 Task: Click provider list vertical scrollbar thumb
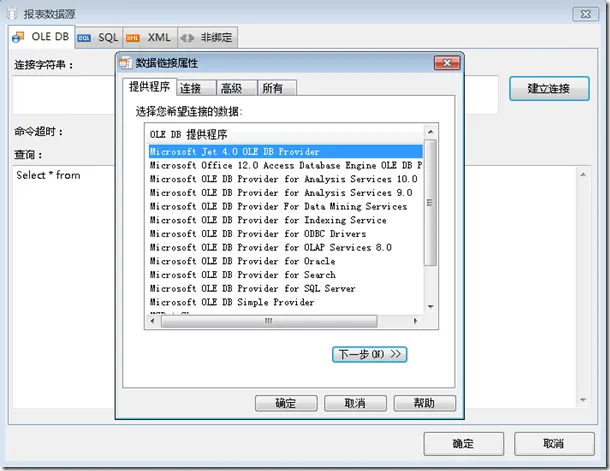click(x=430, y=203)
